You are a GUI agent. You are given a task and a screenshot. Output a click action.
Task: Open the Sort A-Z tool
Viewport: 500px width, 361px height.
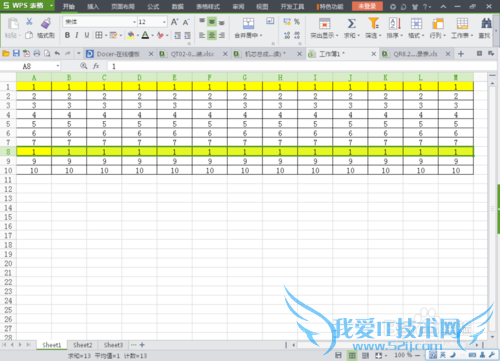[x=395, y=23]
